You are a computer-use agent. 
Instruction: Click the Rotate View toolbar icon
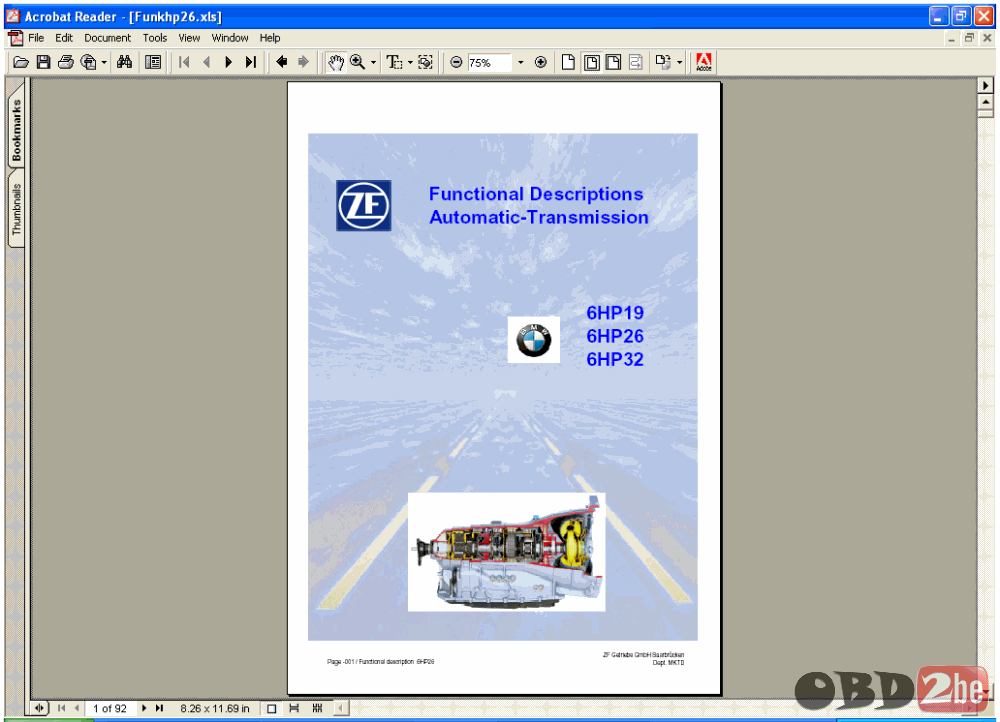[x=663, y=62]
